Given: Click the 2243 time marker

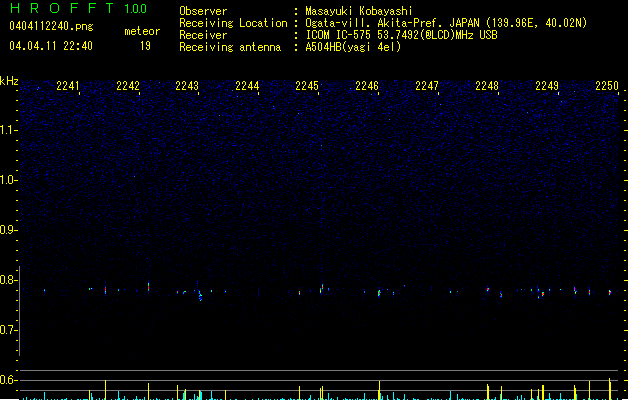Looking at the screenshot, I should pyautogui.click(x=187, y=86).
